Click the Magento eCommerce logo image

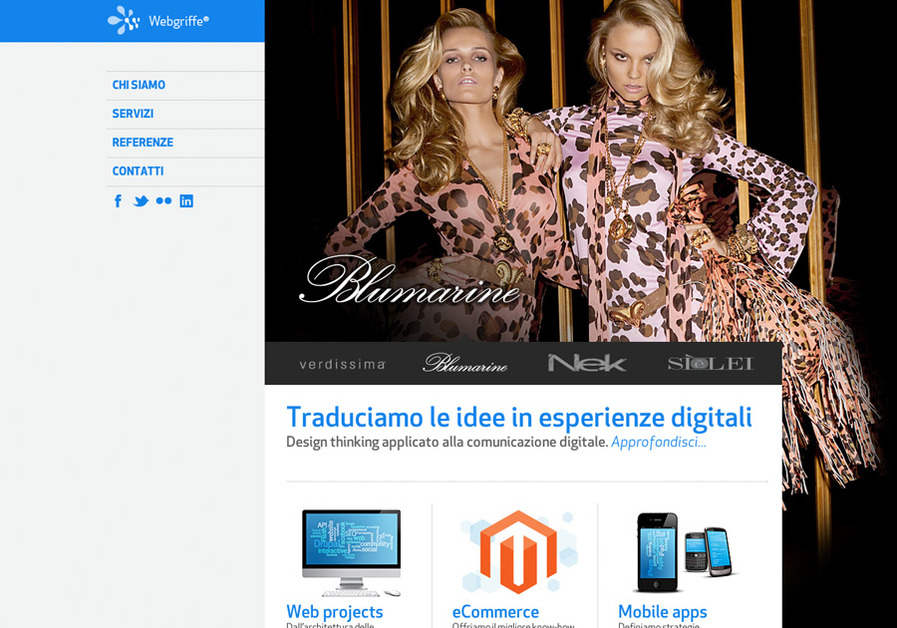pos(518,551)
